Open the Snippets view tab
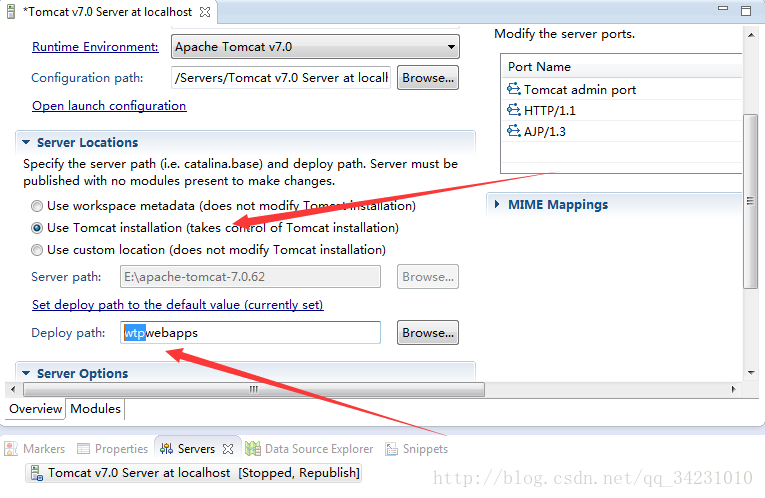This screenshot has width=765, height=498. tap(417, 449)
